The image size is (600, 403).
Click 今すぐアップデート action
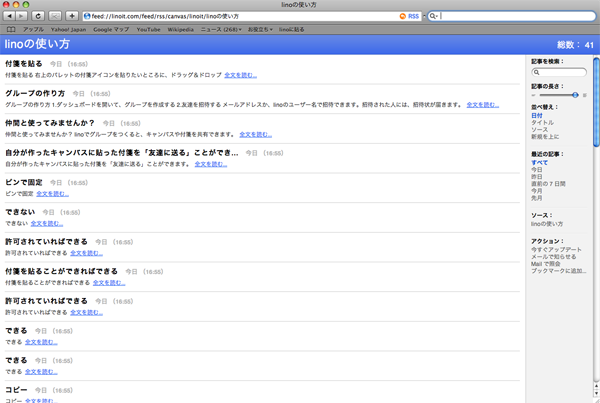click(x=556, y=250)
